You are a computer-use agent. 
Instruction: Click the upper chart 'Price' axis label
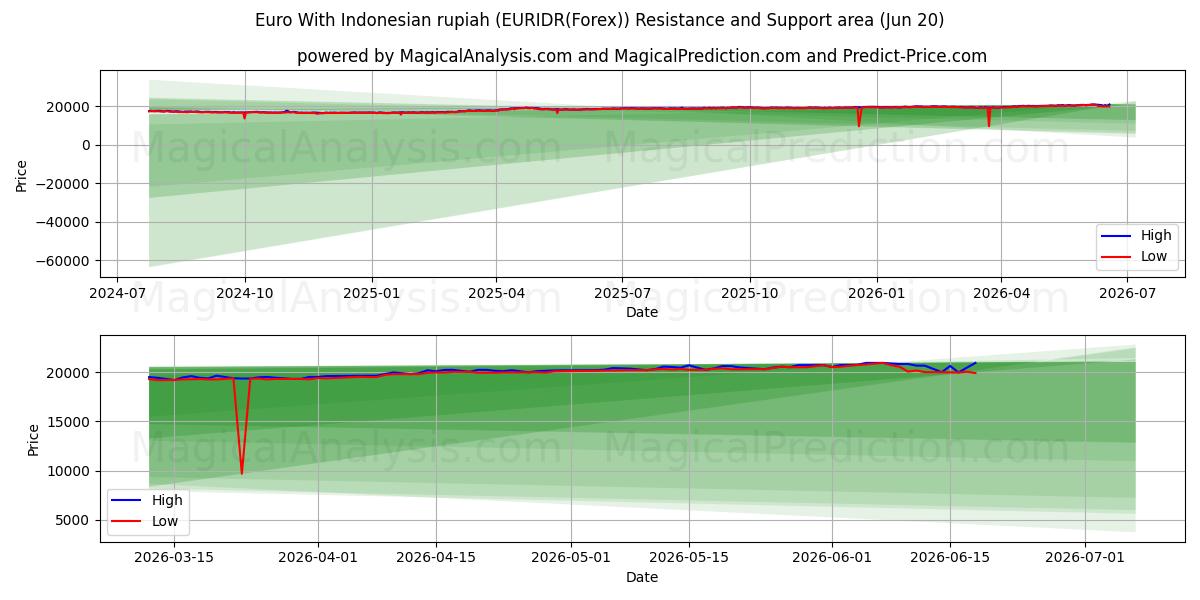[22, 174]
